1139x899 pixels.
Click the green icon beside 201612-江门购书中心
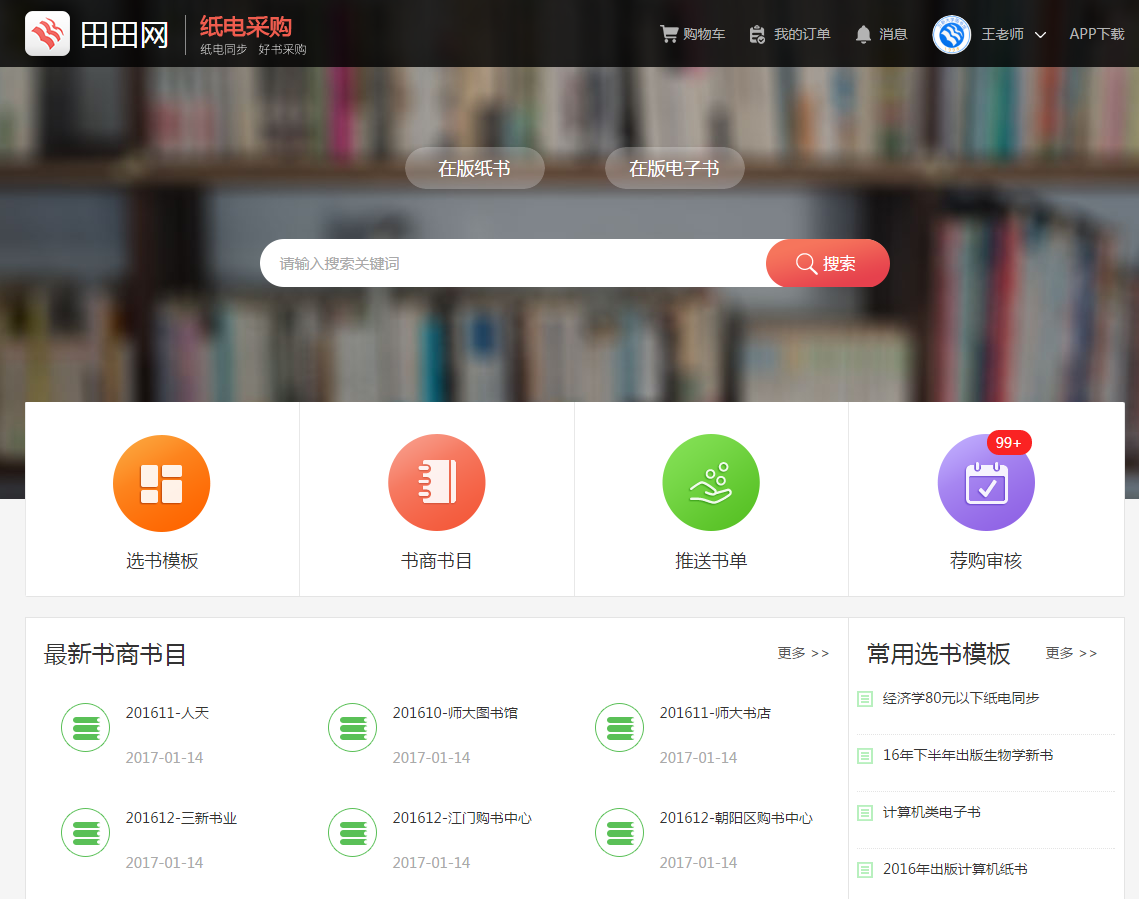click(352, 832)
